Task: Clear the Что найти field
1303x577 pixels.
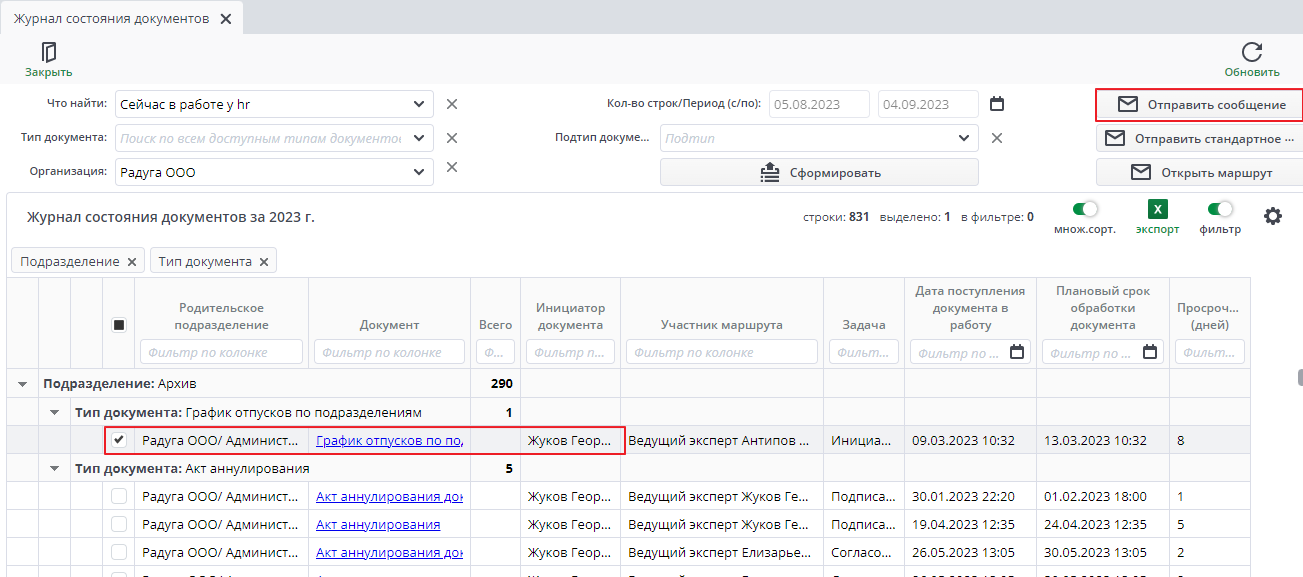Action: tap(451, 104)
